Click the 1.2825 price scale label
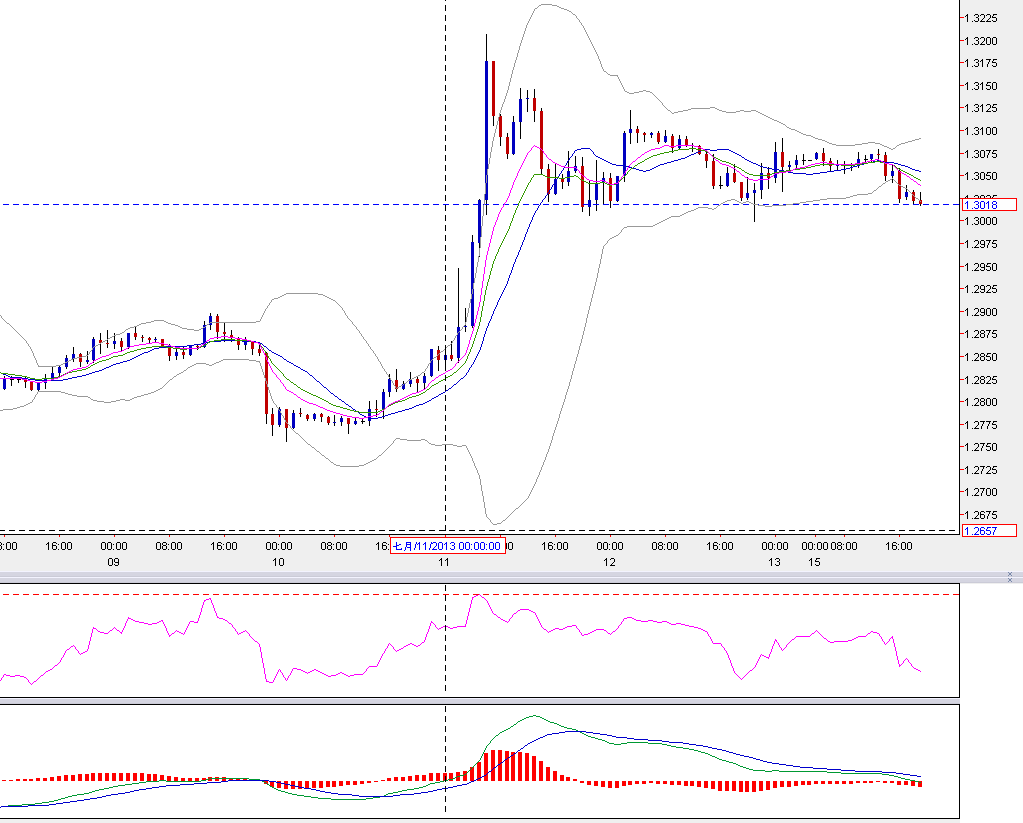 [x=981, y=380]
